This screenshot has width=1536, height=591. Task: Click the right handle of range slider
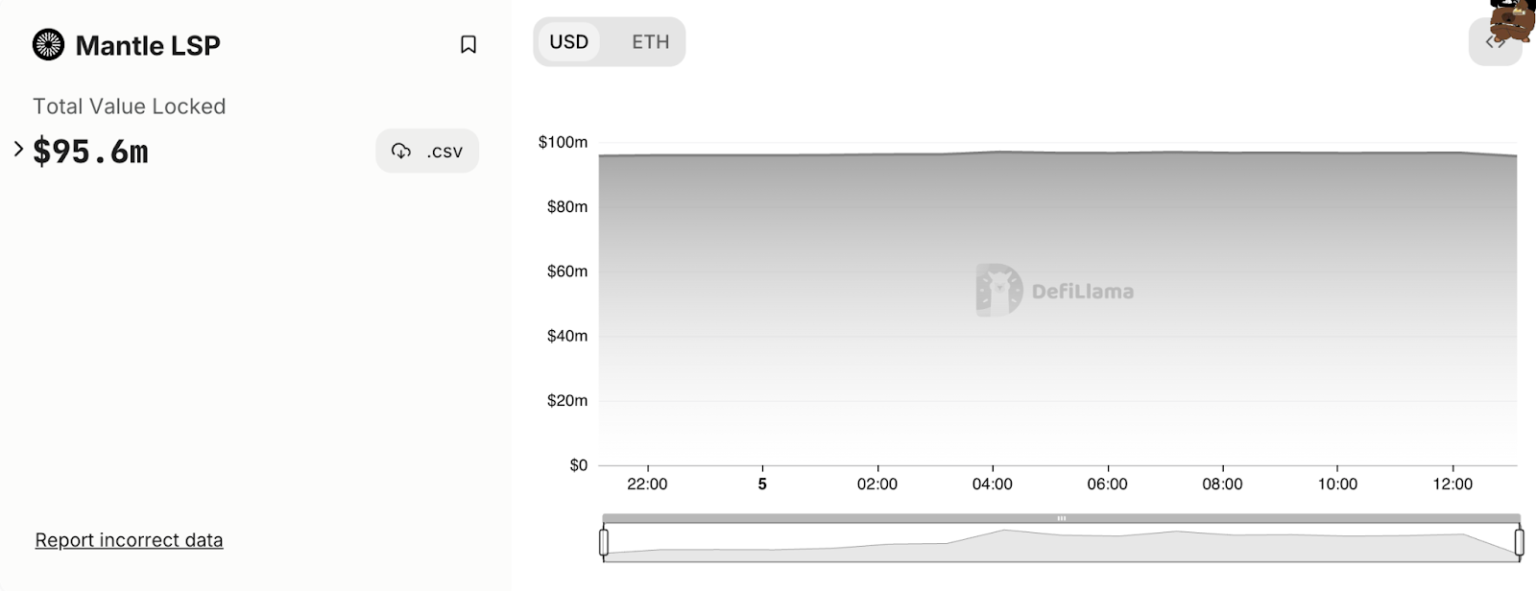click(1519, 542)
